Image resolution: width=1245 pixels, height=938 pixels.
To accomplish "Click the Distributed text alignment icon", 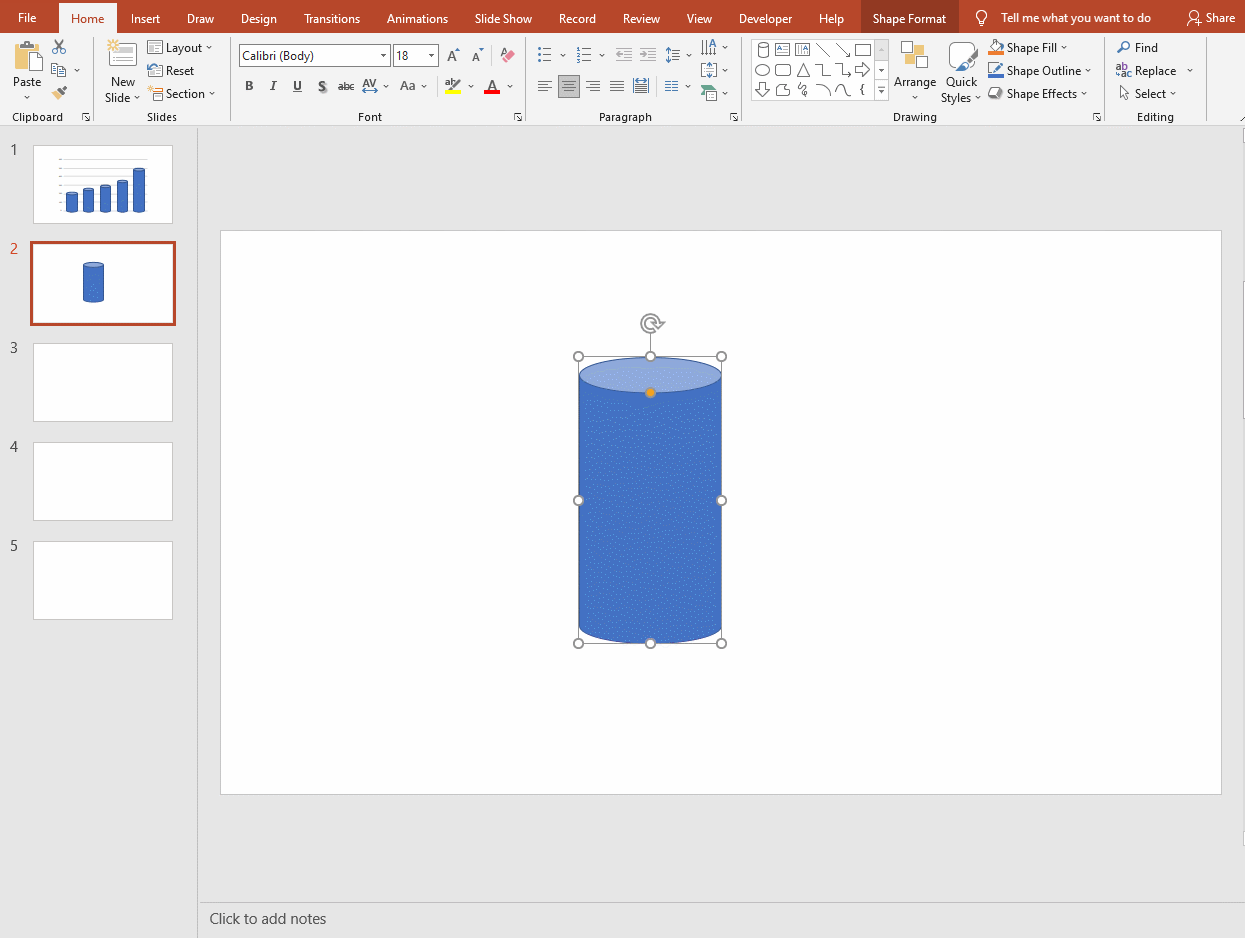I will [641, 86].
